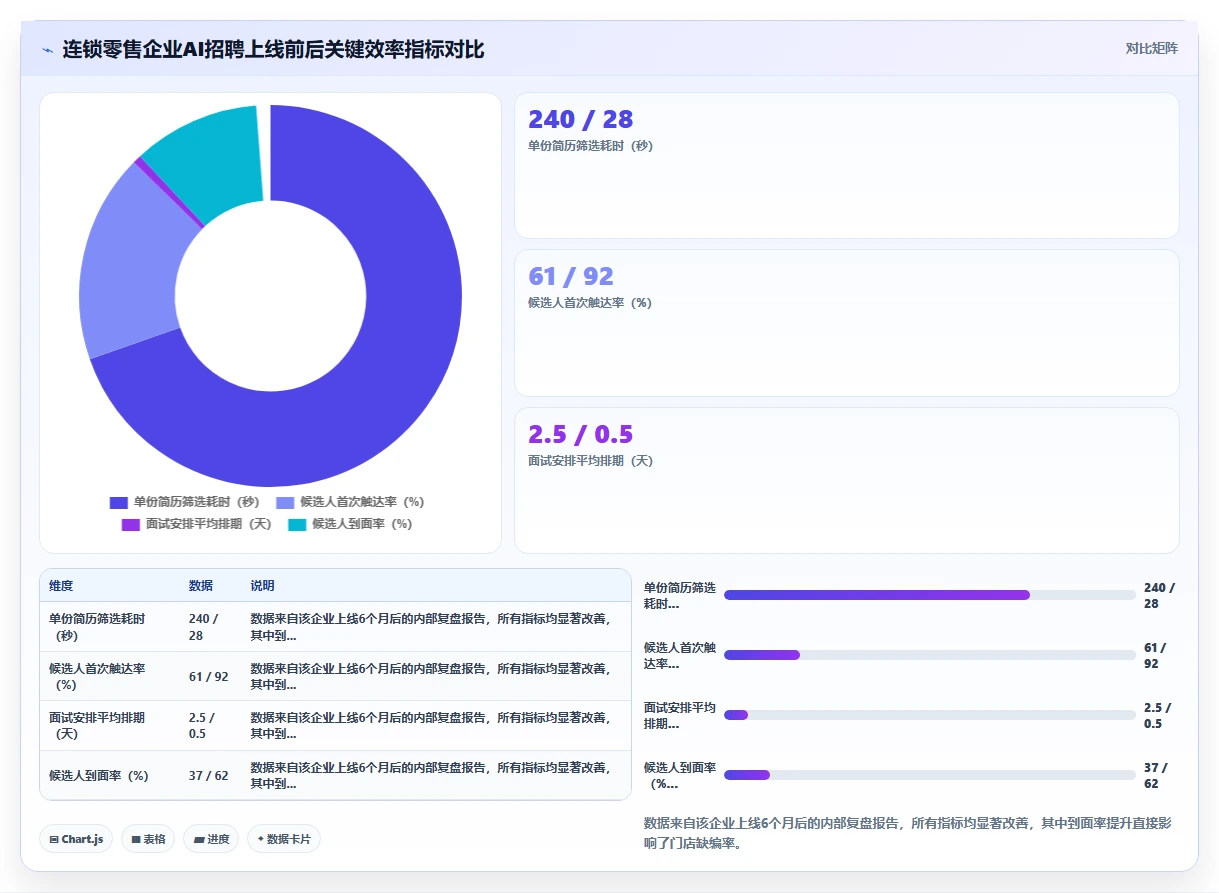The image size is (1219, 893).
Task: Click the 240 / 28 data card value
Action: point(580,119)
